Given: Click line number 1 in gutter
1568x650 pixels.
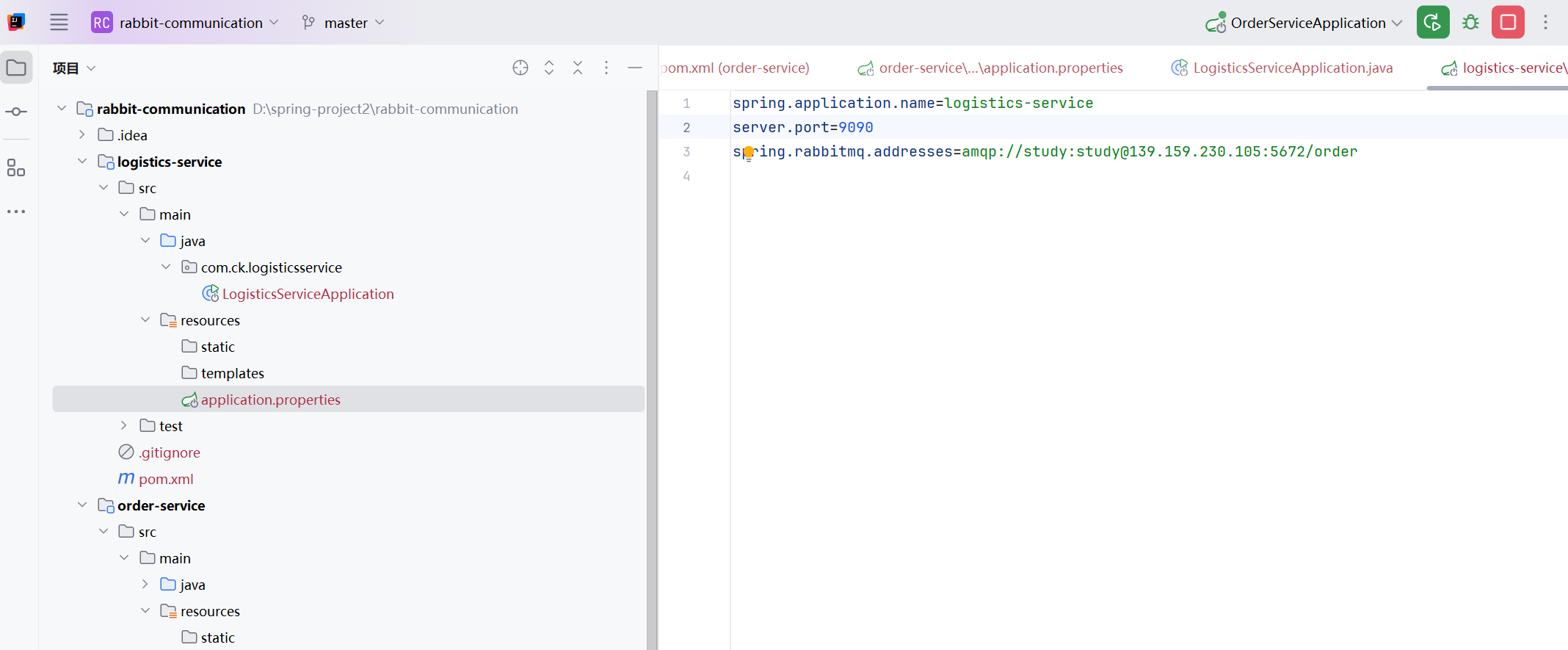Looking at the screenshot, I should [686, 104].
